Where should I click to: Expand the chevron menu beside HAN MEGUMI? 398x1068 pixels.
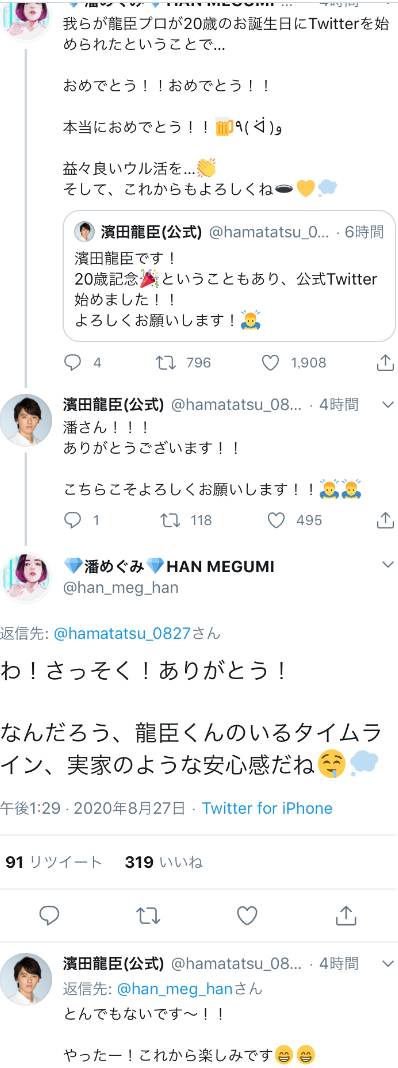pos(388,565)
